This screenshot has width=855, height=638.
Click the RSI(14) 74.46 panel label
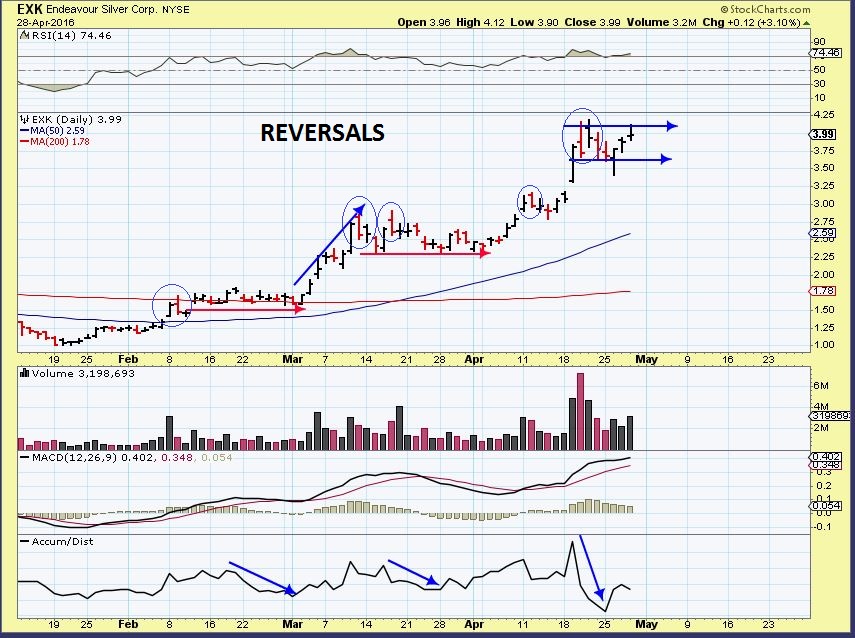point(71,35)
